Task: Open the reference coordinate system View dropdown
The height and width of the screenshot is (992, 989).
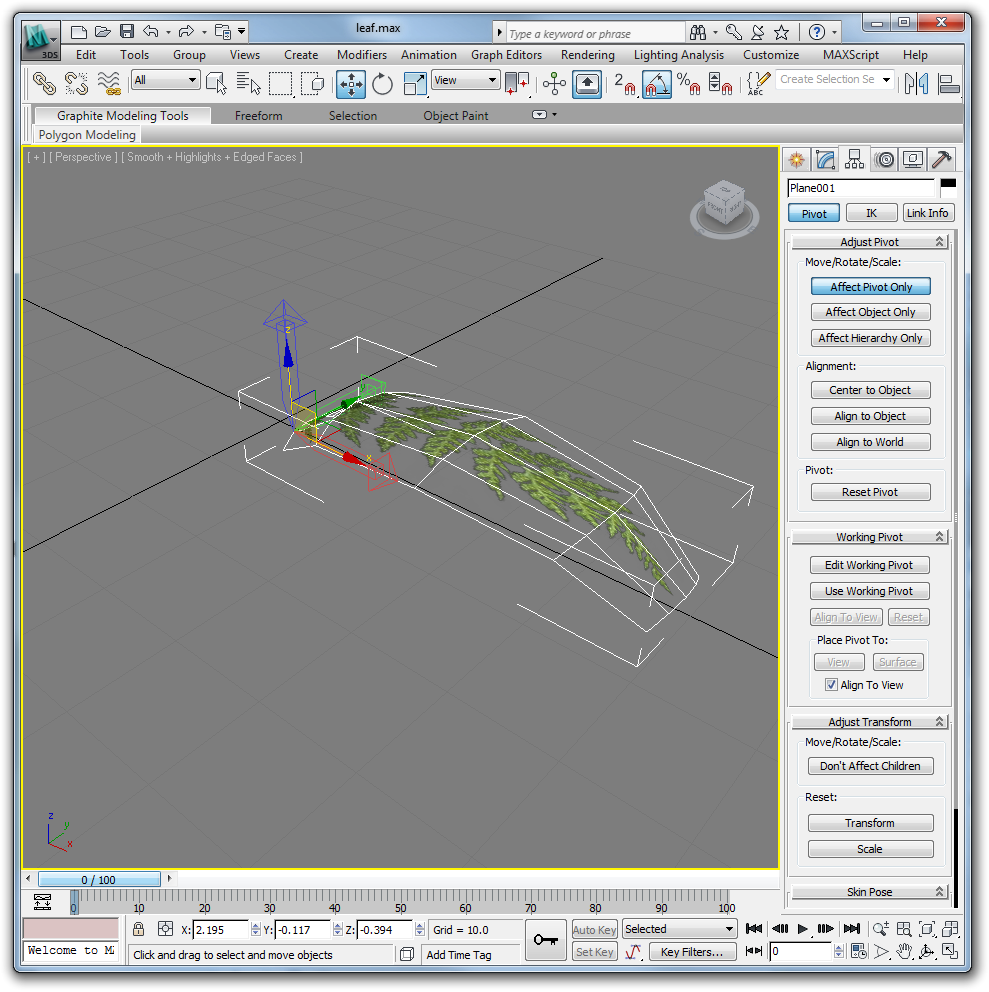Action: pos(465,80)
